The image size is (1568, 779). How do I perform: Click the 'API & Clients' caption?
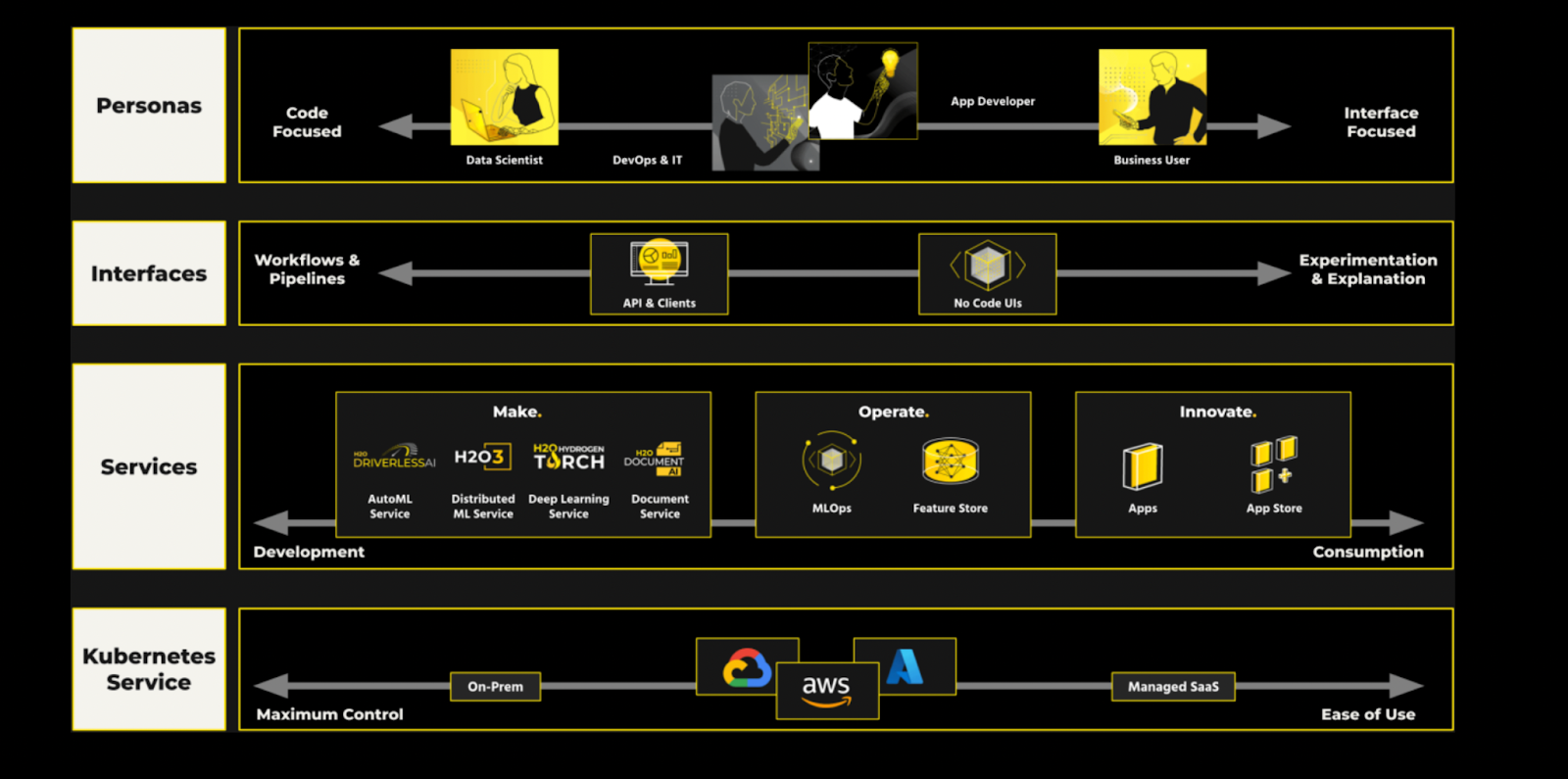[660, 303]
